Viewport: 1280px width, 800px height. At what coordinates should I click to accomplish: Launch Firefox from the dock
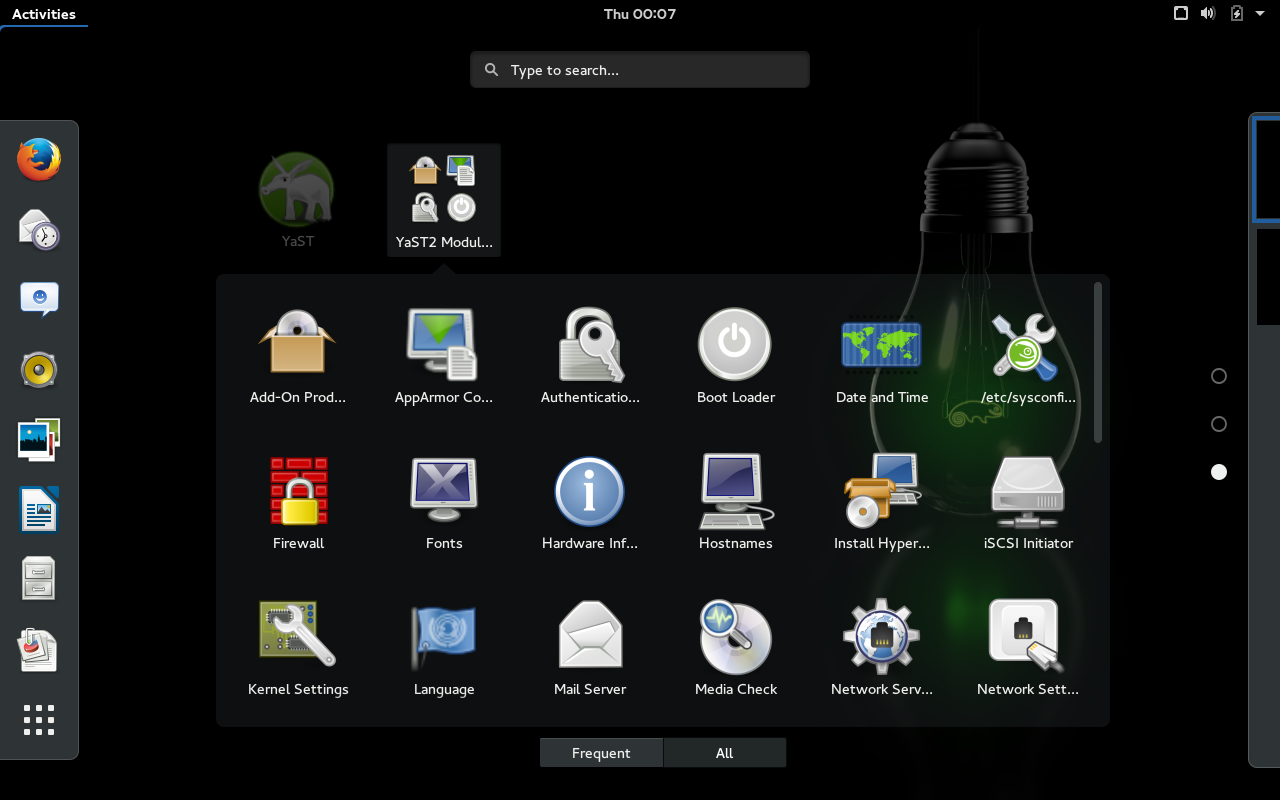coord(39,160)
